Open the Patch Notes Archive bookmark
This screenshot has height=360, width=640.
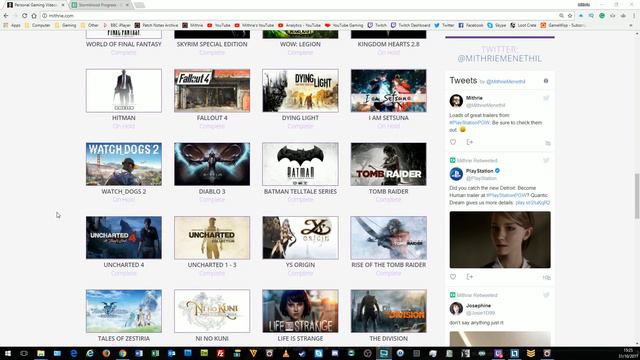point(156,25)
